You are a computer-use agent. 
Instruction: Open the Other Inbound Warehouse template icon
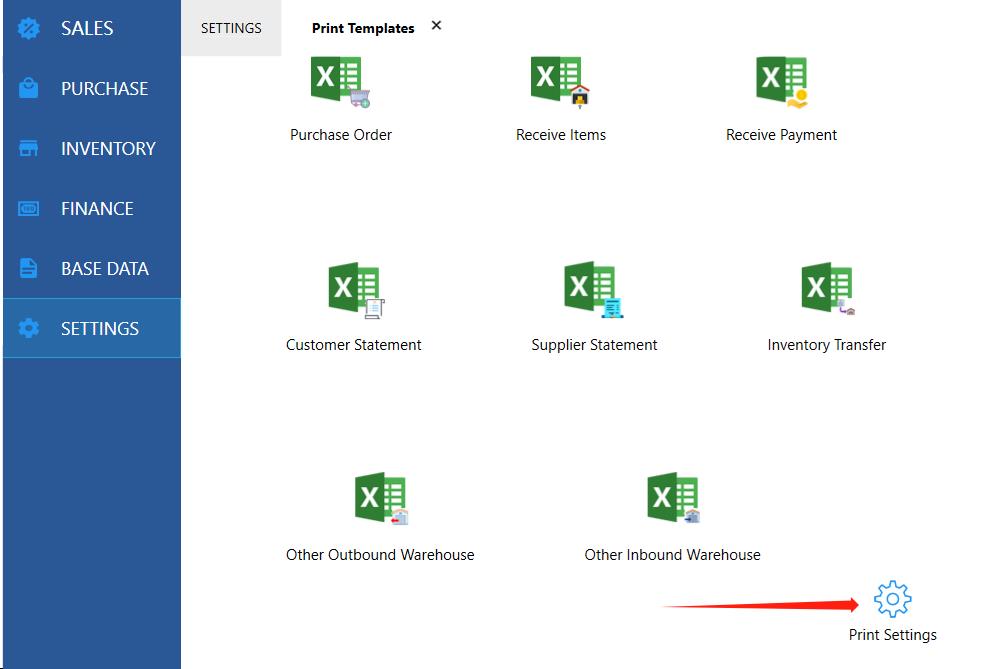point(674,498)
